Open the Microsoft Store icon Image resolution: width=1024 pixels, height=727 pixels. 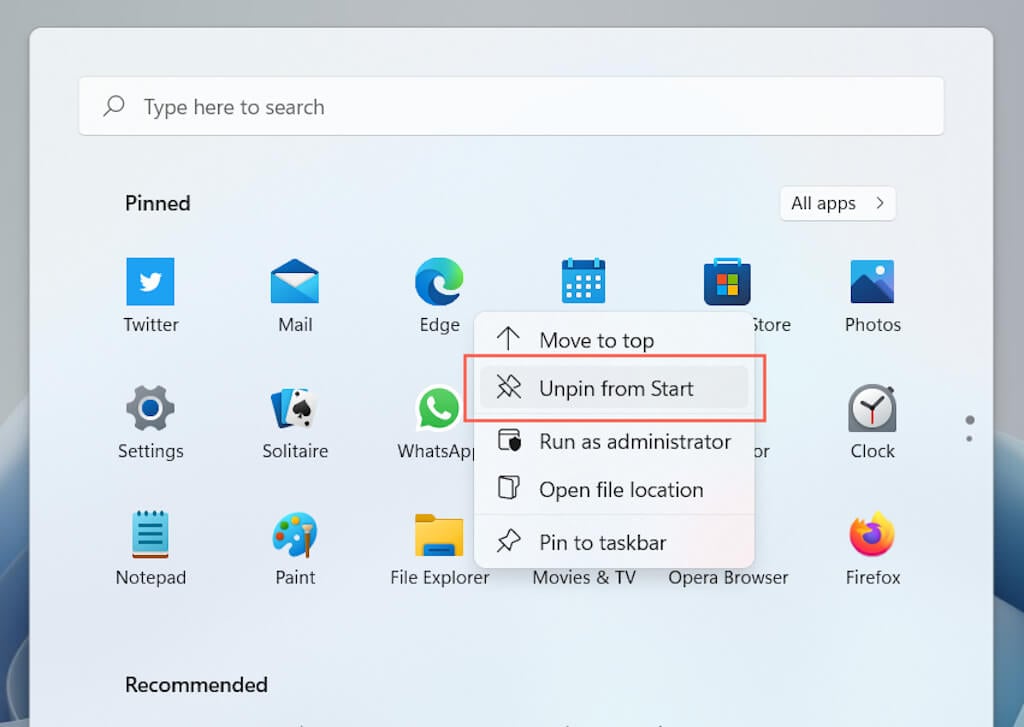(x=727, y=282)
